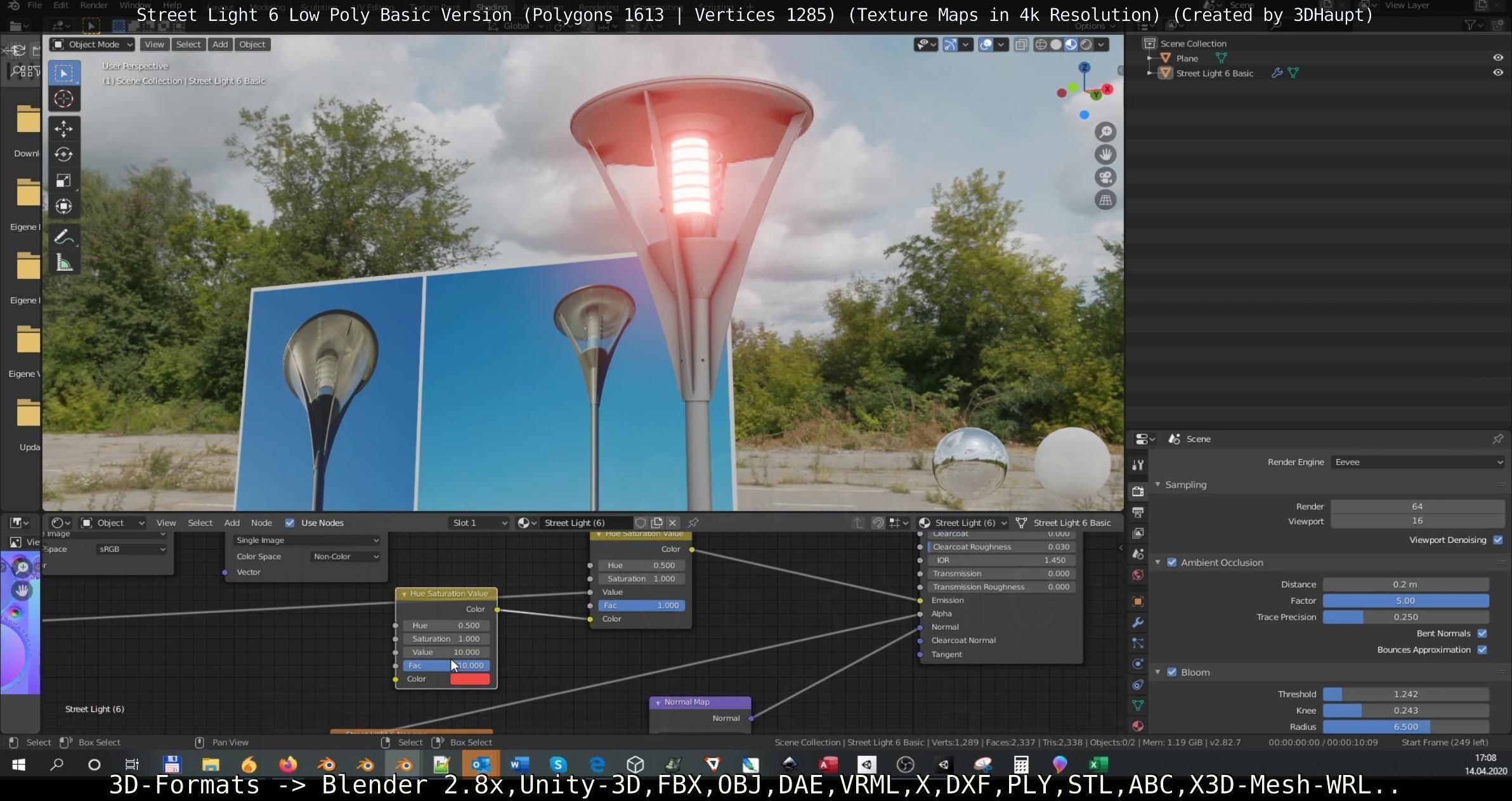The width and height of the screenshot is (1512, 801).
Task: Duplicate material with new material icon
Action: point(656,523)
